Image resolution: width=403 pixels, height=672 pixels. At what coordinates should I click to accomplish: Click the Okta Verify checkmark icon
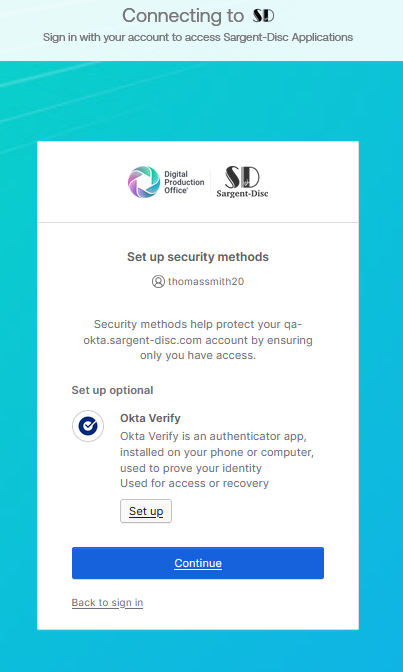coord(88,426)
